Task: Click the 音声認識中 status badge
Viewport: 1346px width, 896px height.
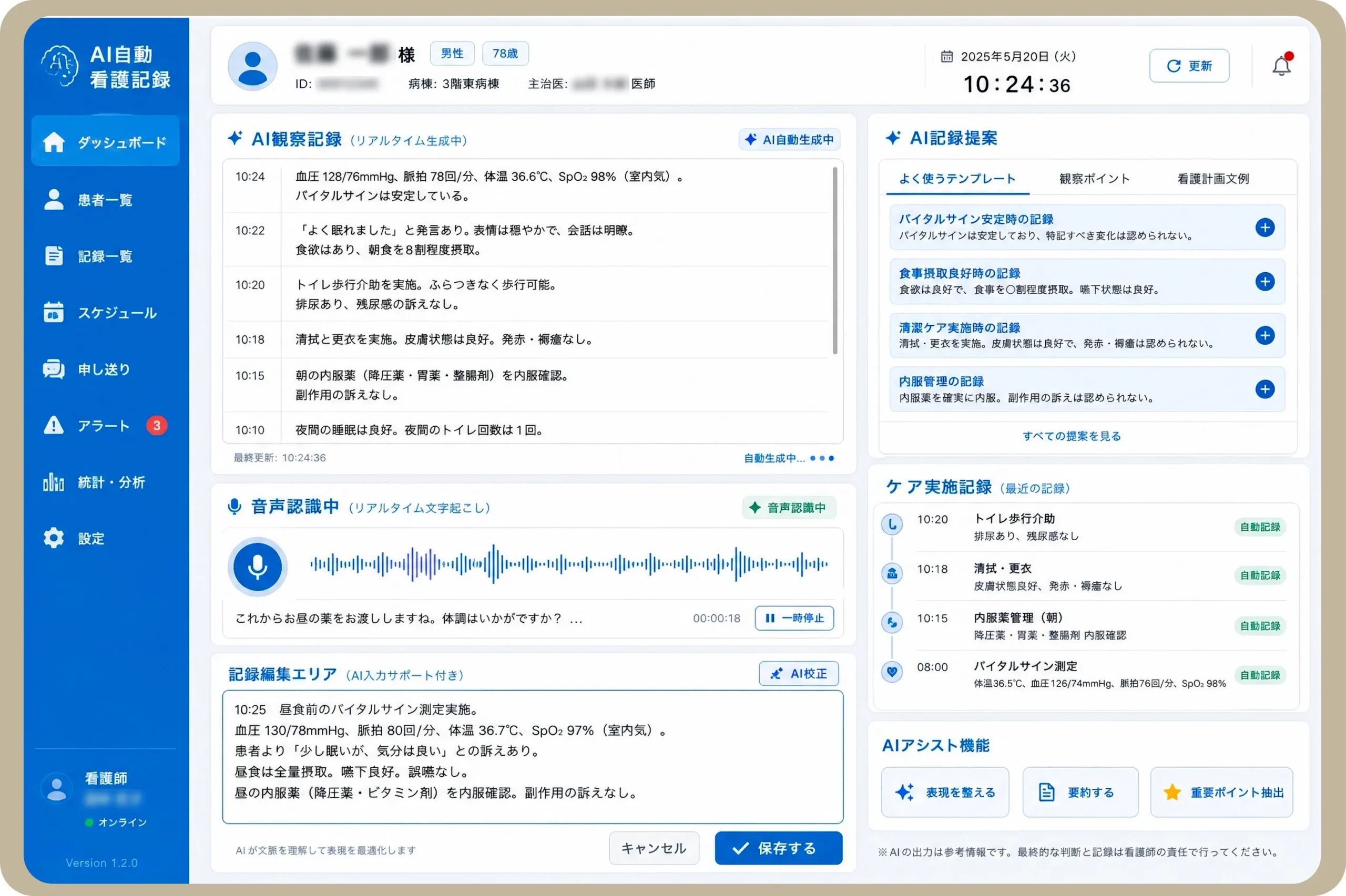Action: click(x=789, y=508)
